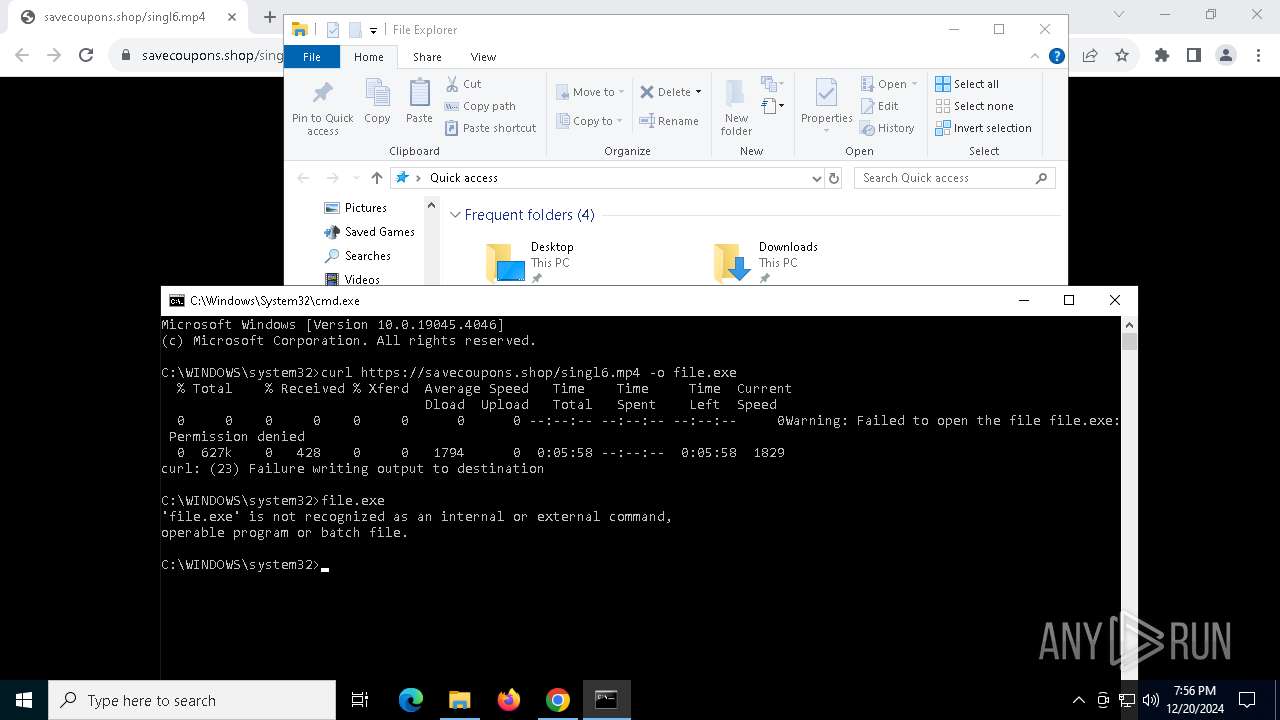Click the cmd.exe title bar icon

point(176,301)
